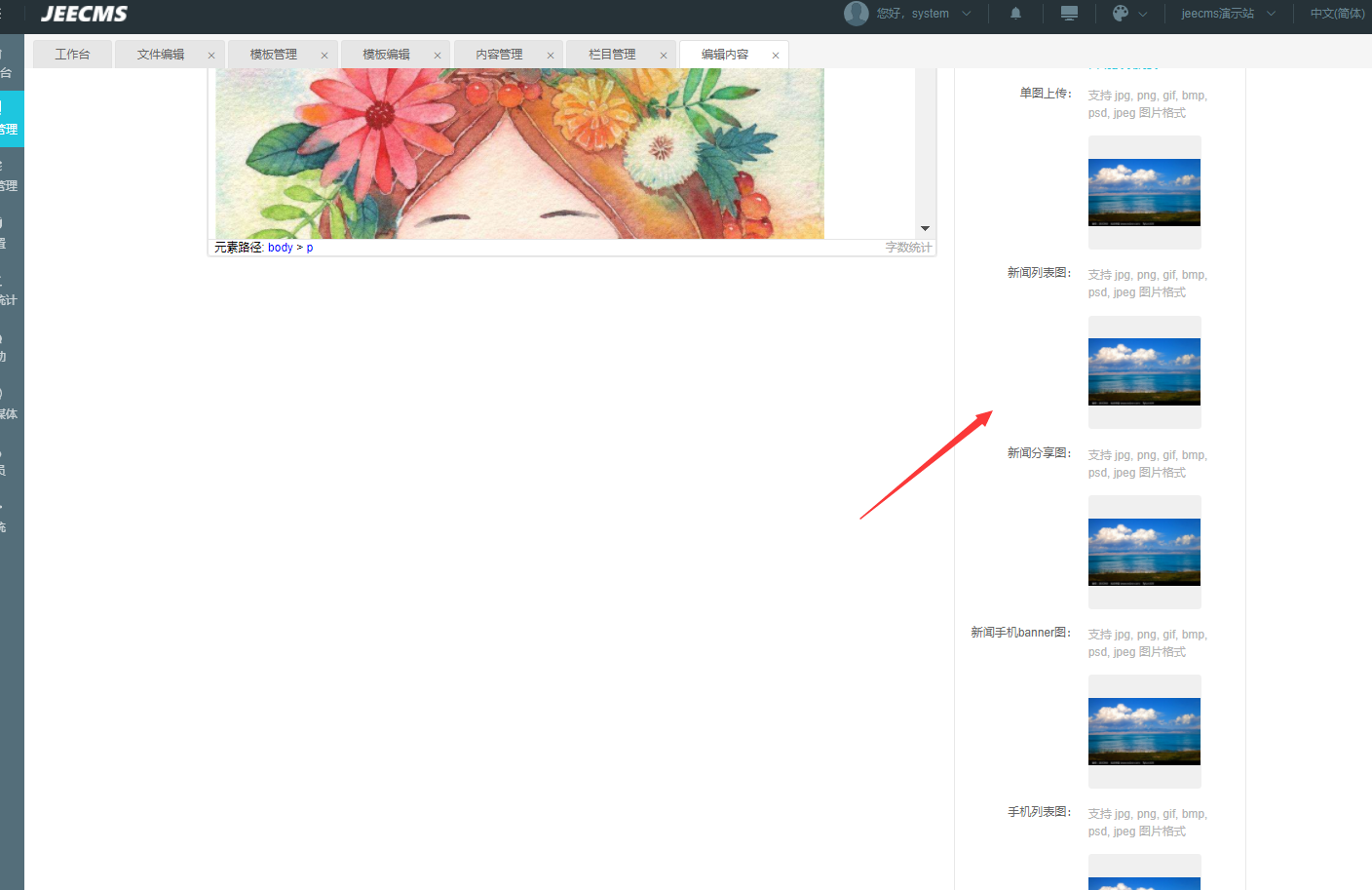1372x890 pixels.
Task: Open the notification bell
Action: coord(1015,14)
